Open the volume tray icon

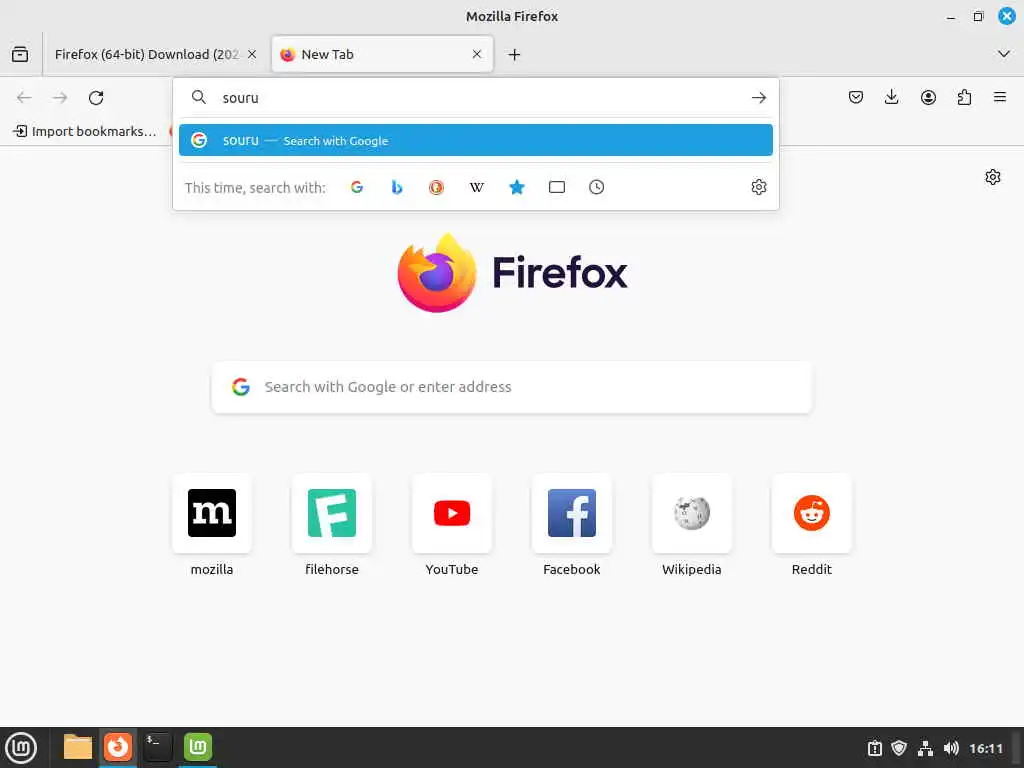coord(951,748)
